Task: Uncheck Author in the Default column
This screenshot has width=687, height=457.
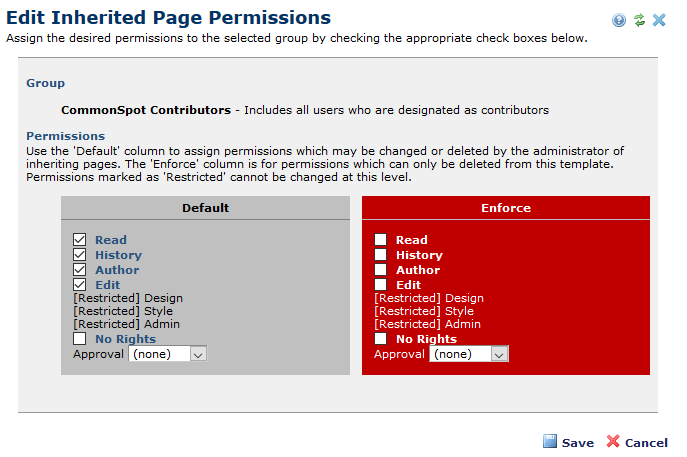Action: pyautogui.click(x=80, y=270)
